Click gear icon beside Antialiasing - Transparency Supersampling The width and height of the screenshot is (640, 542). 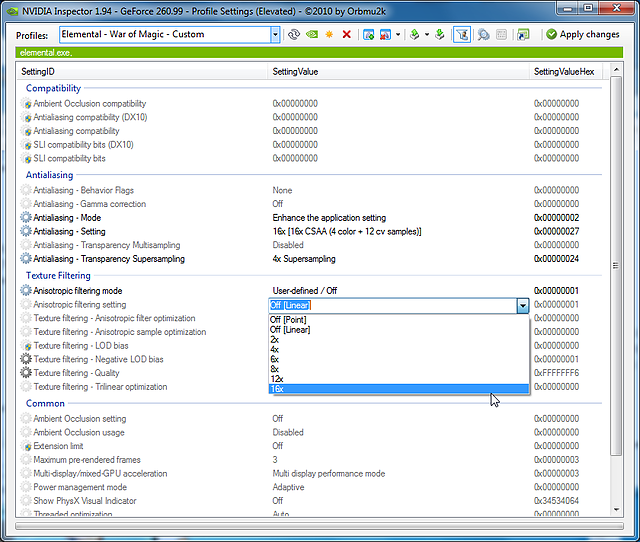26,259
